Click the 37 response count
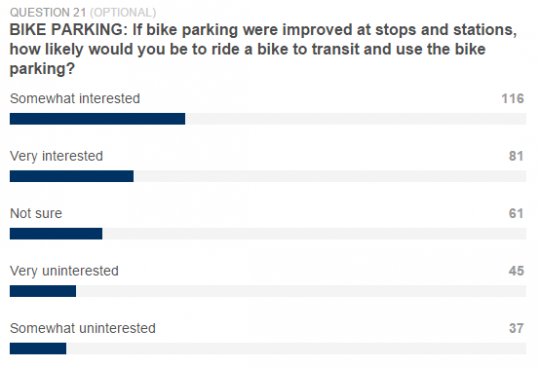This screenshot has width=540, height=367. (x=516, y=328)
